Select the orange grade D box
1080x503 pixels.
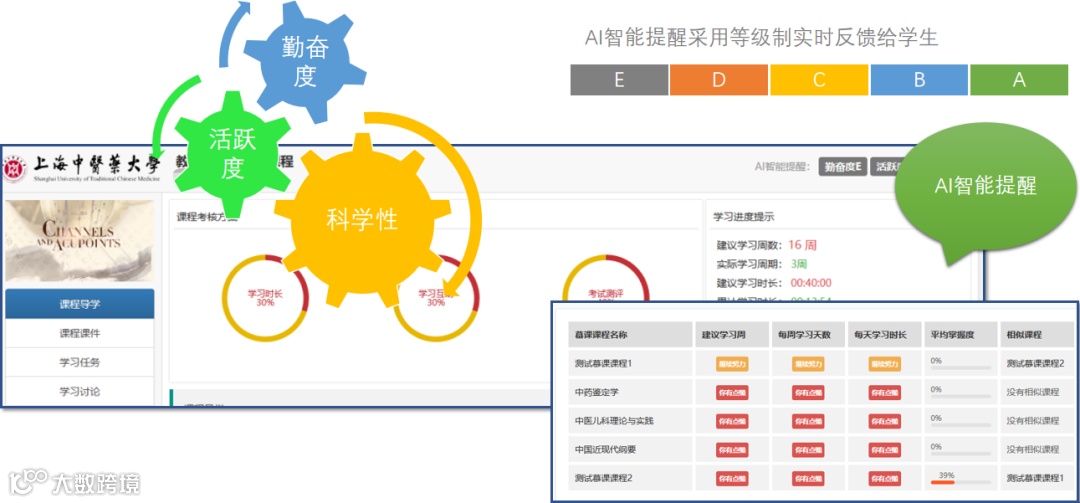719,80
